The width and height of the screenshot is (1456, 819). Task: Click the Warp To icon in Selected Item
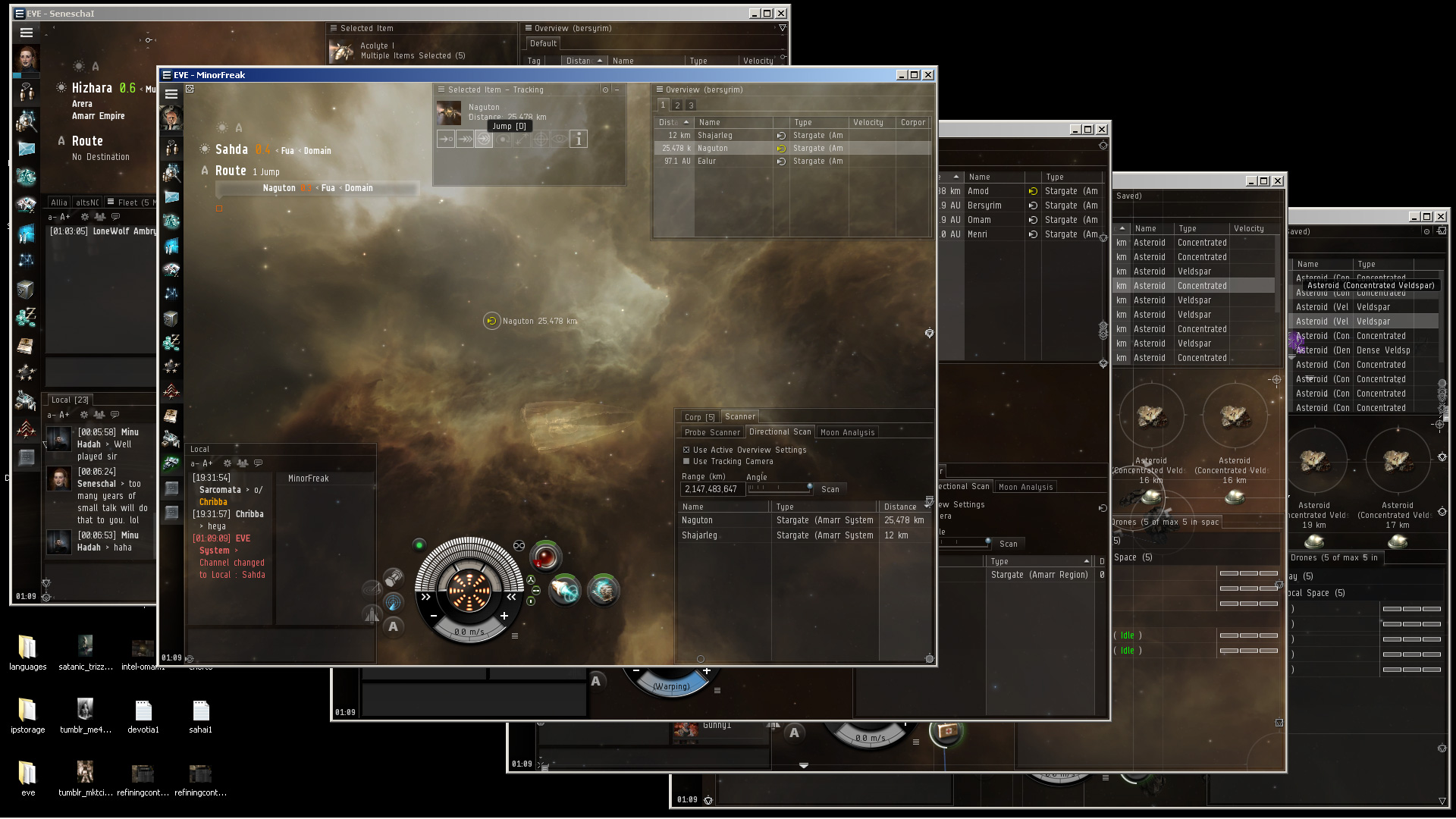coord(465,140)
